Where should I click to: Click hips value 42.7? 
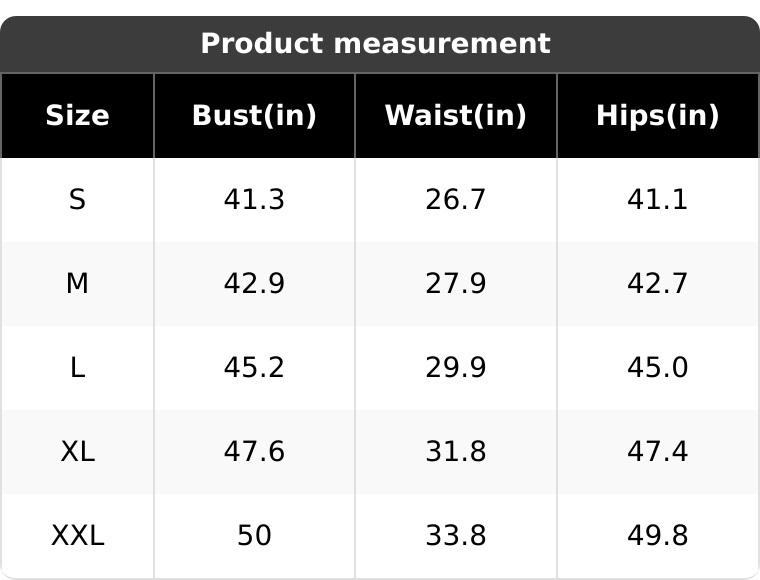coord(657,284)
